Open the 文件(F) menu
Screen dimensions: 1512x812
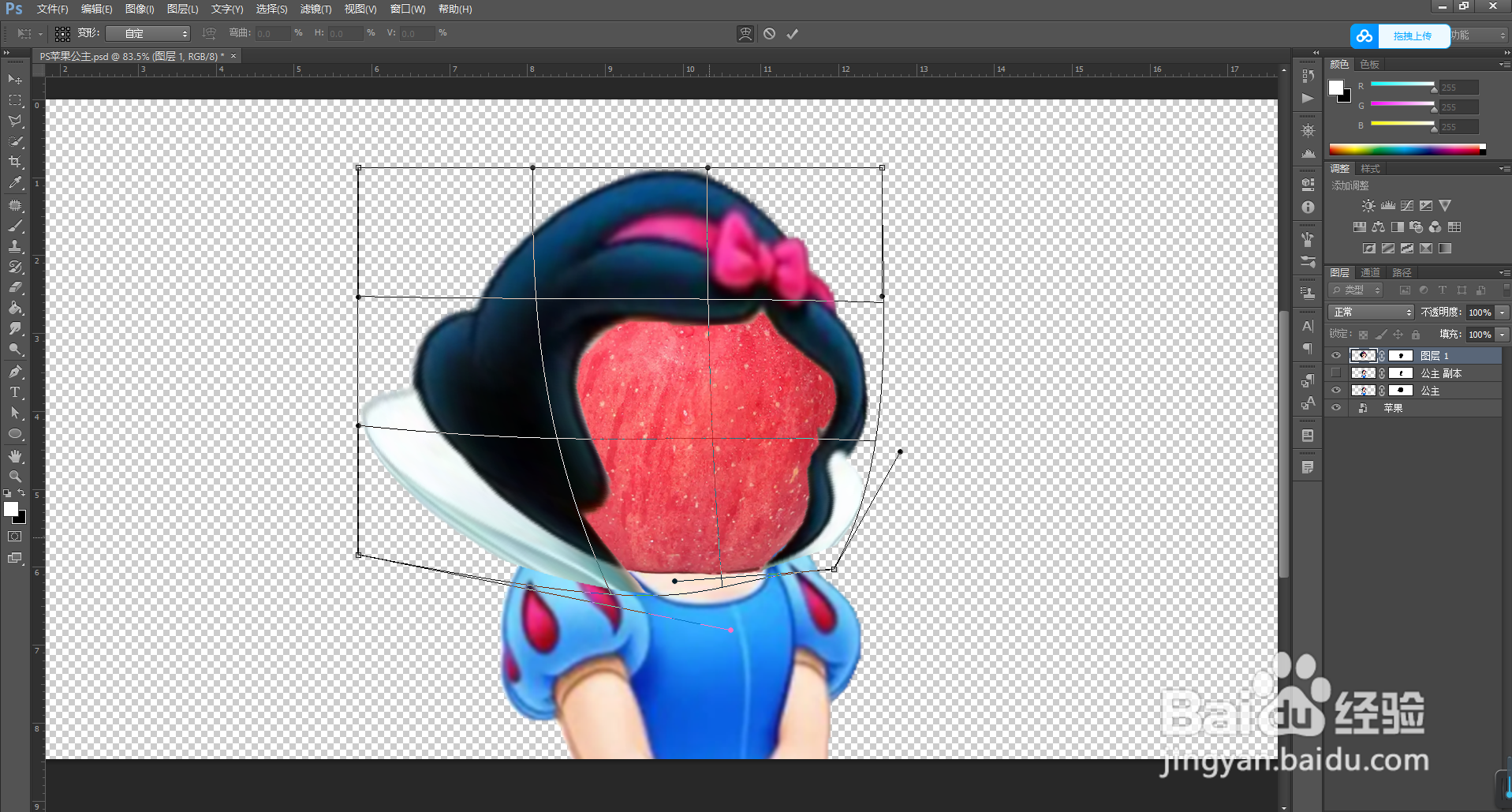pos(52,9)
